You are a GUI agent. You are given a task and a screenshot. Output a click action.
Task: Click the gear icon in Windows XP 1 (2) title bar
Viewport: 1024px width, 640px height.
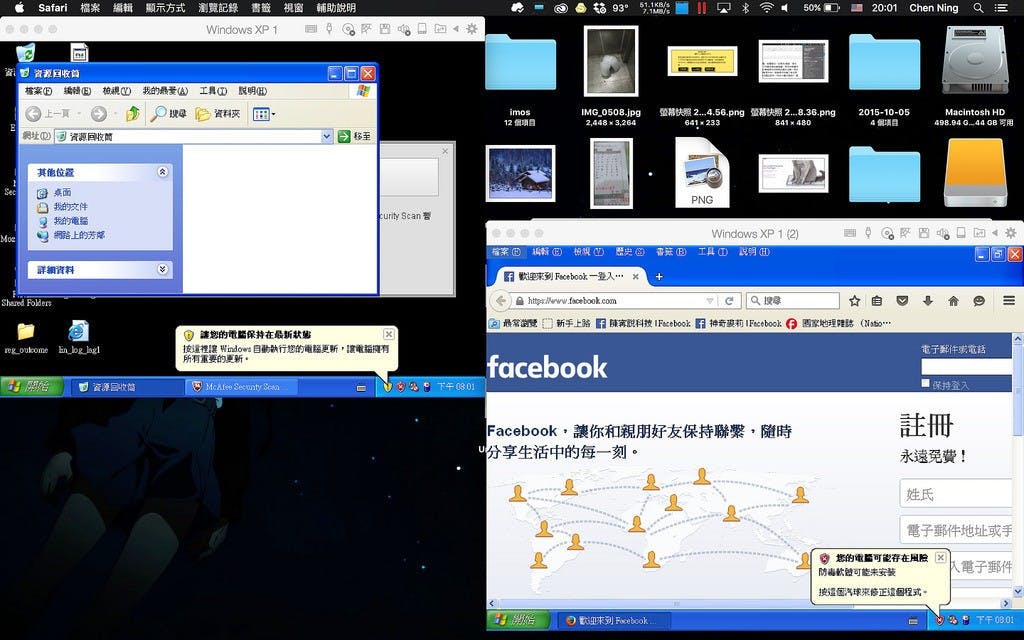1010,233
